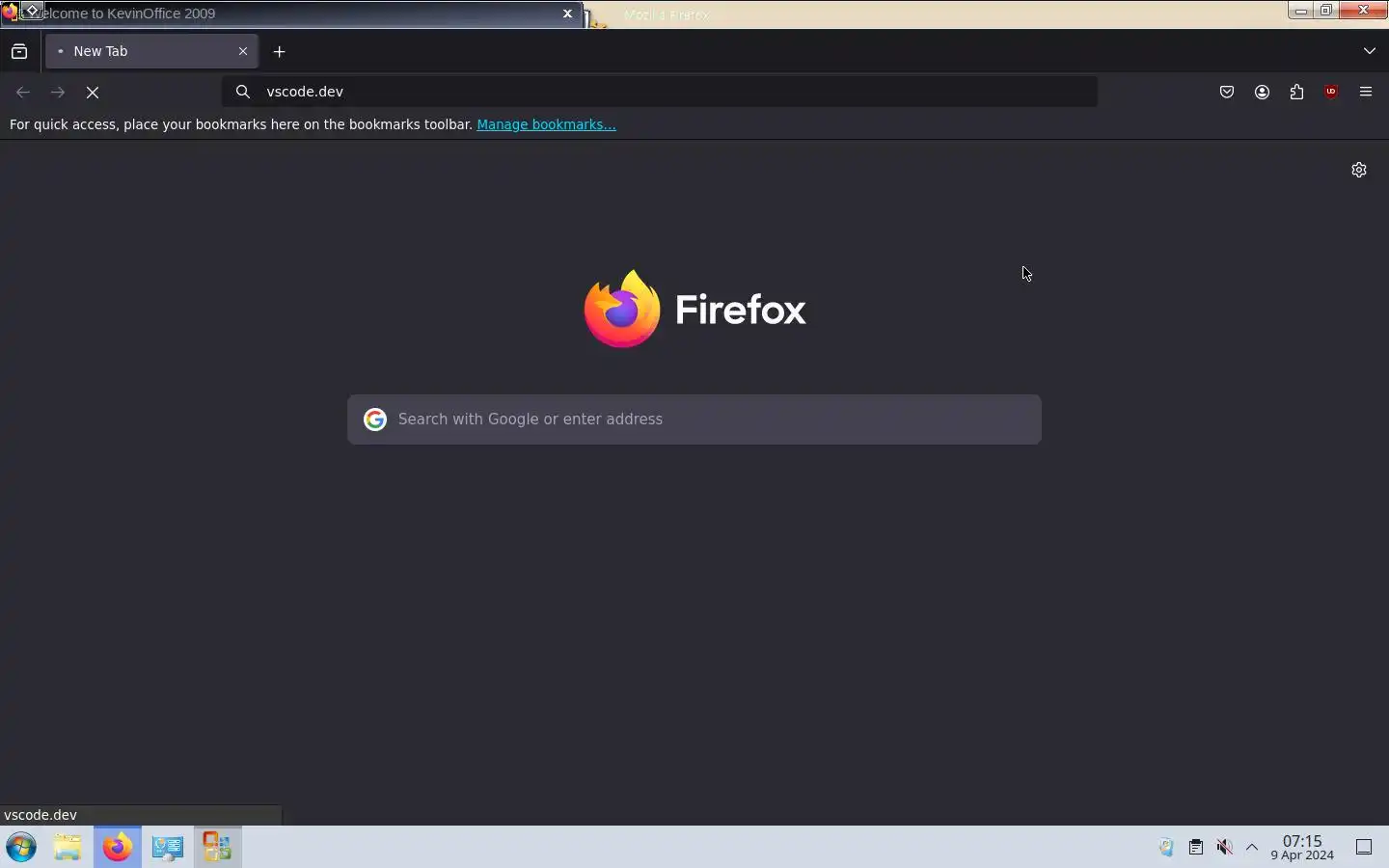The image size is (1389, 868).
Task: Close the New Tab tab
Action: (x=243, y=52)
